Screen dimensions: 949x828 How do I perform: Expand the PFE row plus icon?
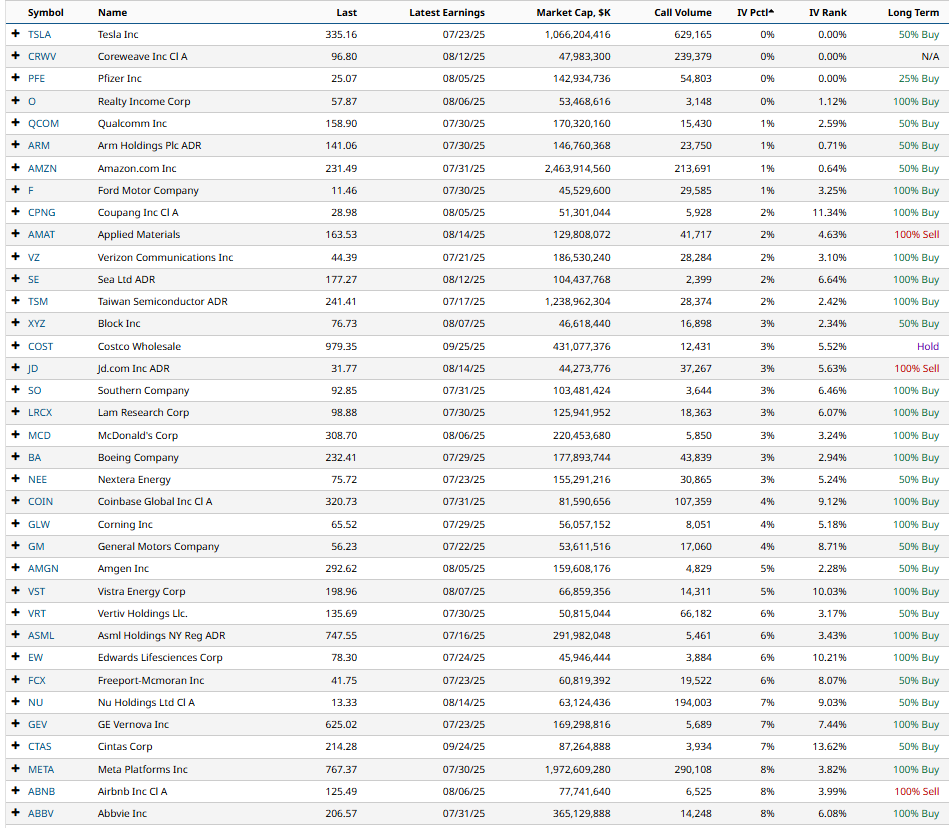click(x=16, y=78)
